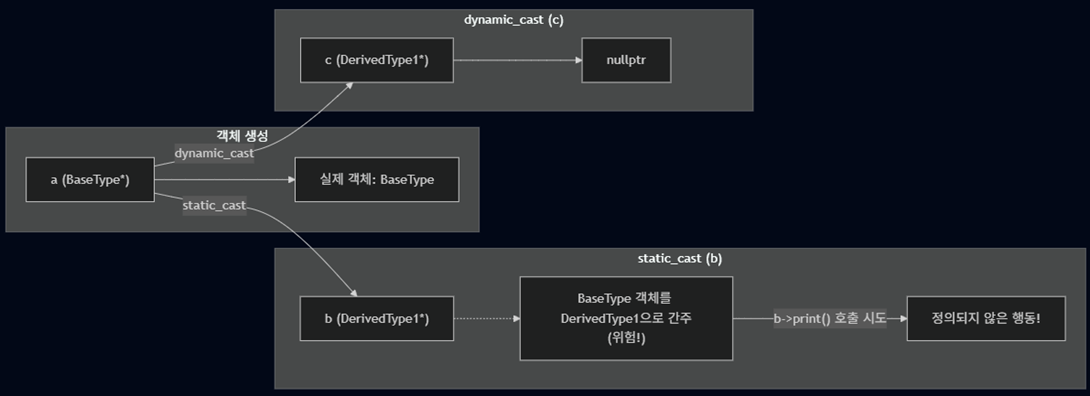This screenshot has width=1090, height=396.
Task: Select the 'BaseType 객체를 DerivedType1으로 간주' node
Action: [x=626, y=319]
